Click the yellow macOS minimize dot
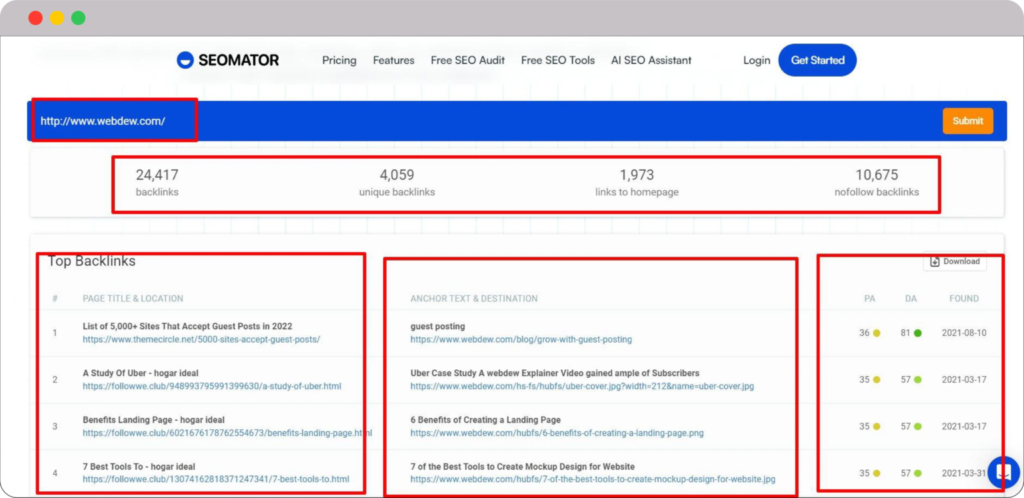 tap(57, 18)
